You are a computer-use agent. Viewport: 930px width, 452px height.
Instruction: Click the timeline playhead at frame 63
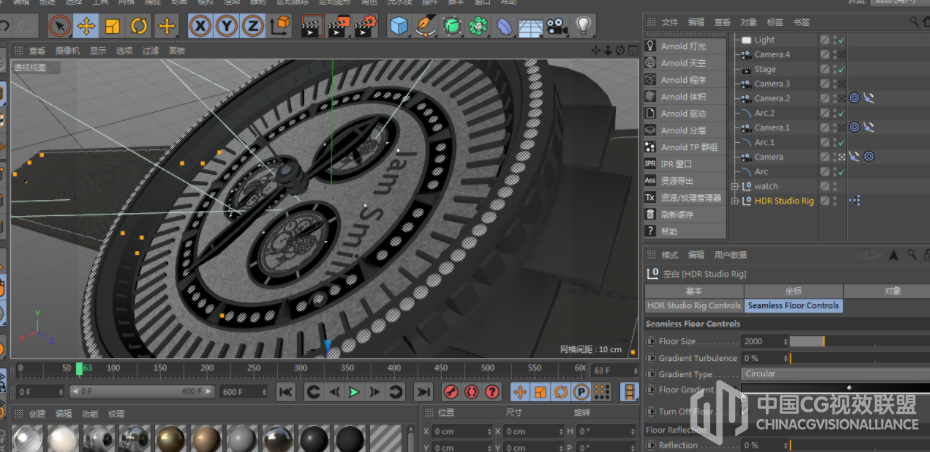click(79, 369)
